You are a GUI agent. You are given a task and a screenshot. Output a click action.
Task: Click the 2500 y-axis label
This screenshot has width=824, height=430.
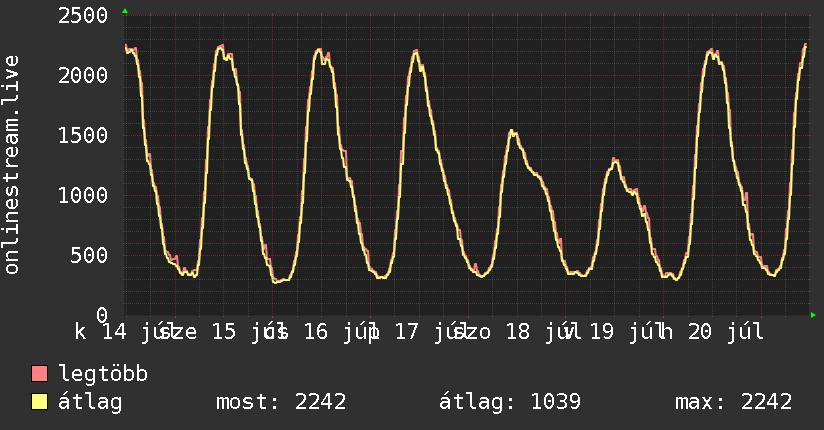click(83, 16)
